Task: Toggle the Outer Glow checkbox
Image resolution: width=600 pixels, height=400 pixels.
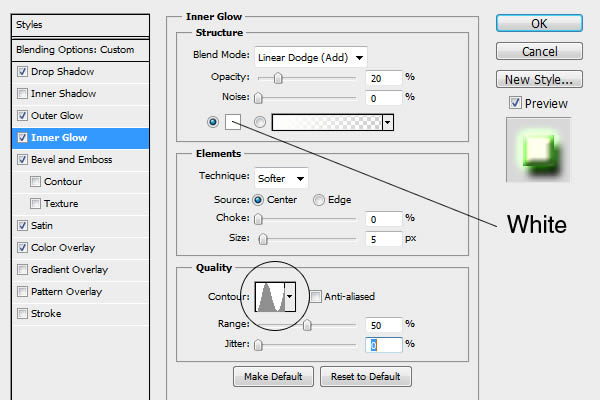Action: [x=22, y=116]
